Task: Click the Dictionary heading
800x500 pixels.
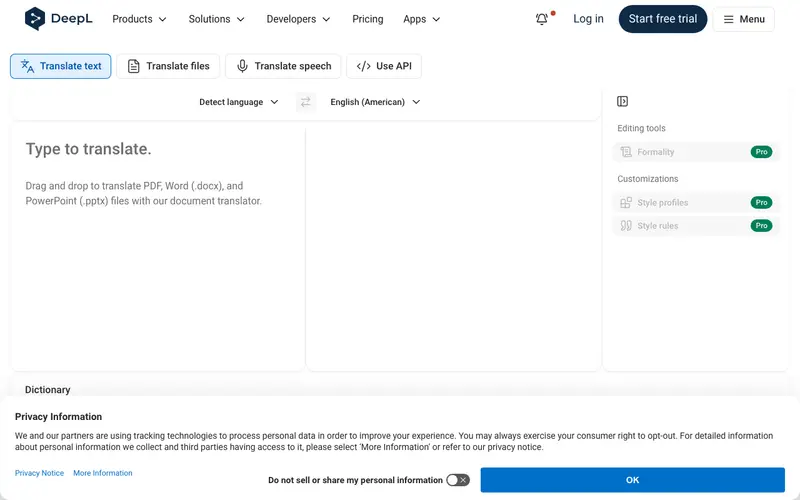Action: click(x=47, y=390)
